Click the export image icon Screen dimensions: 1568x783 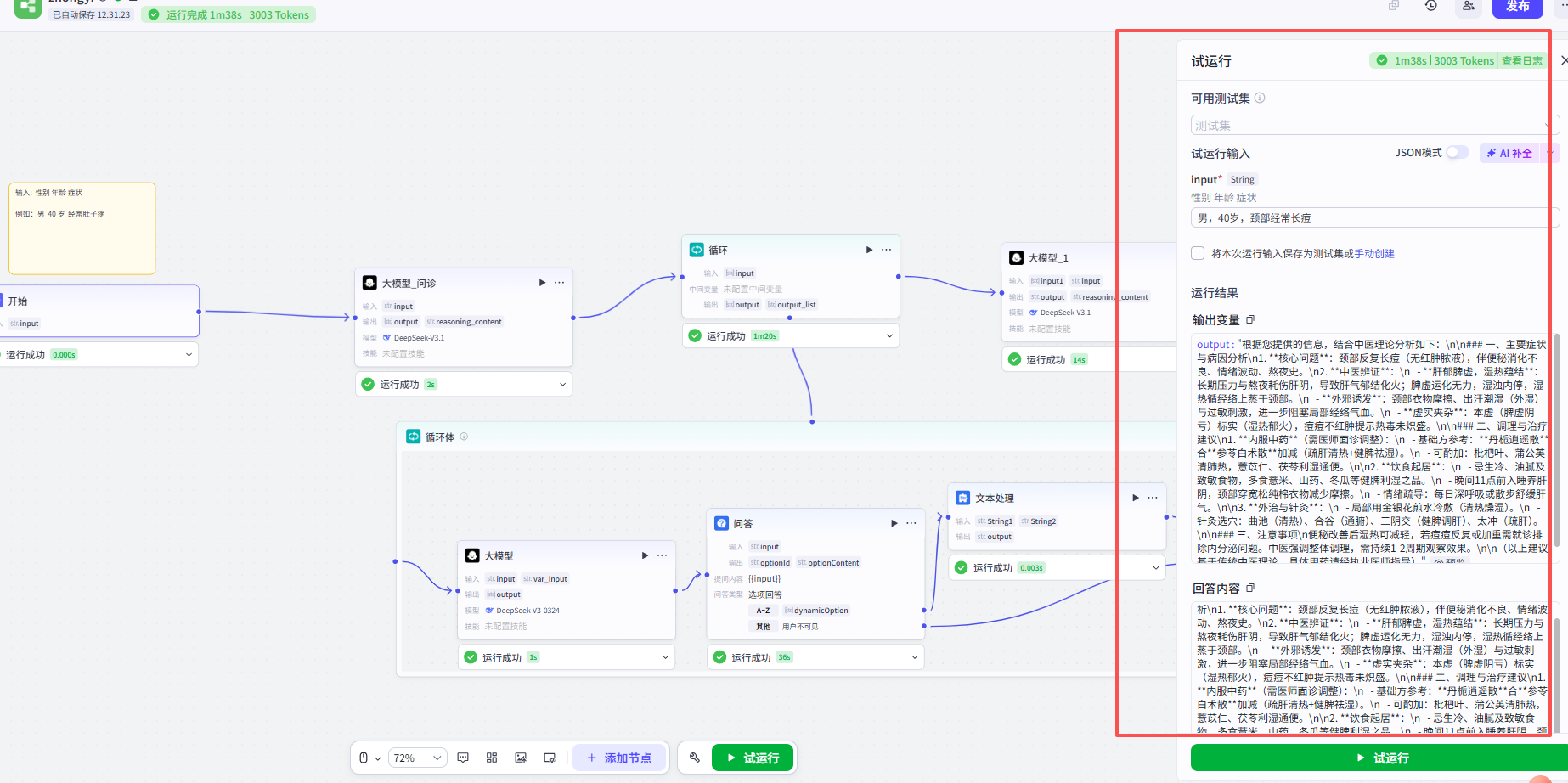pyautogui.click(x=521, y=758)
